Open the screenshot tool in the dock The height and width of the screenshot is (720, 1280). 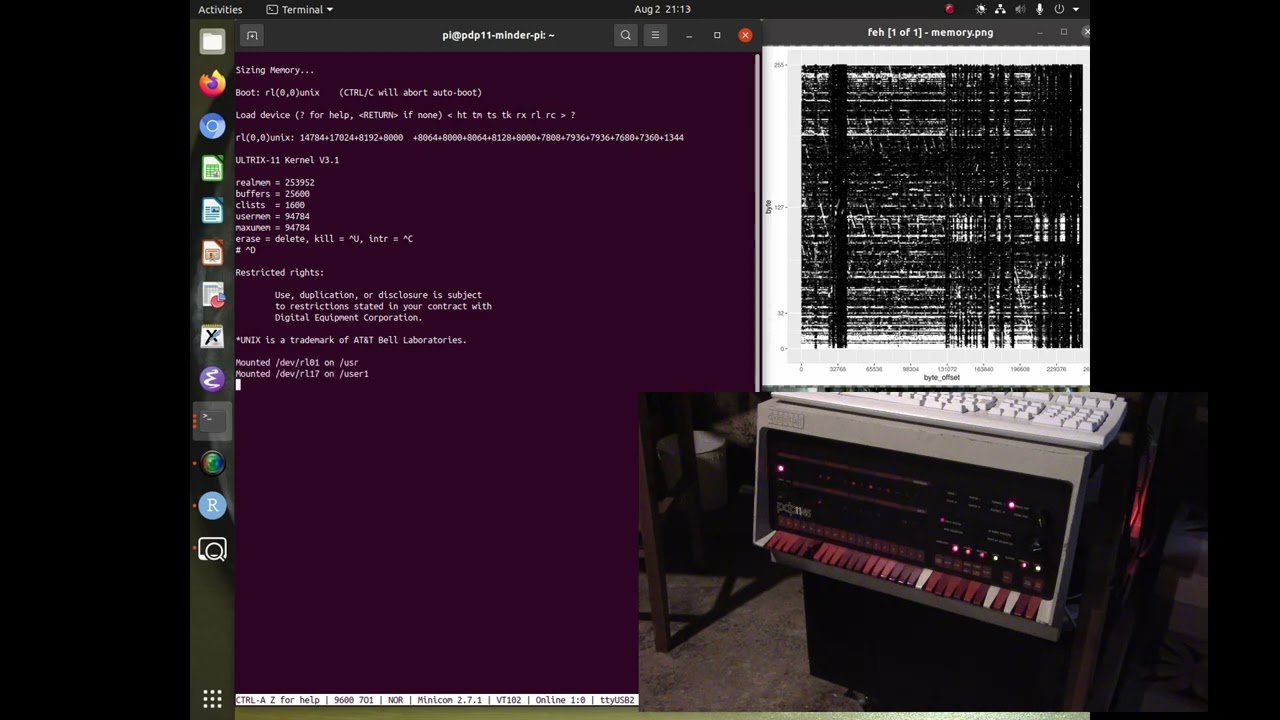click(212, 549)
